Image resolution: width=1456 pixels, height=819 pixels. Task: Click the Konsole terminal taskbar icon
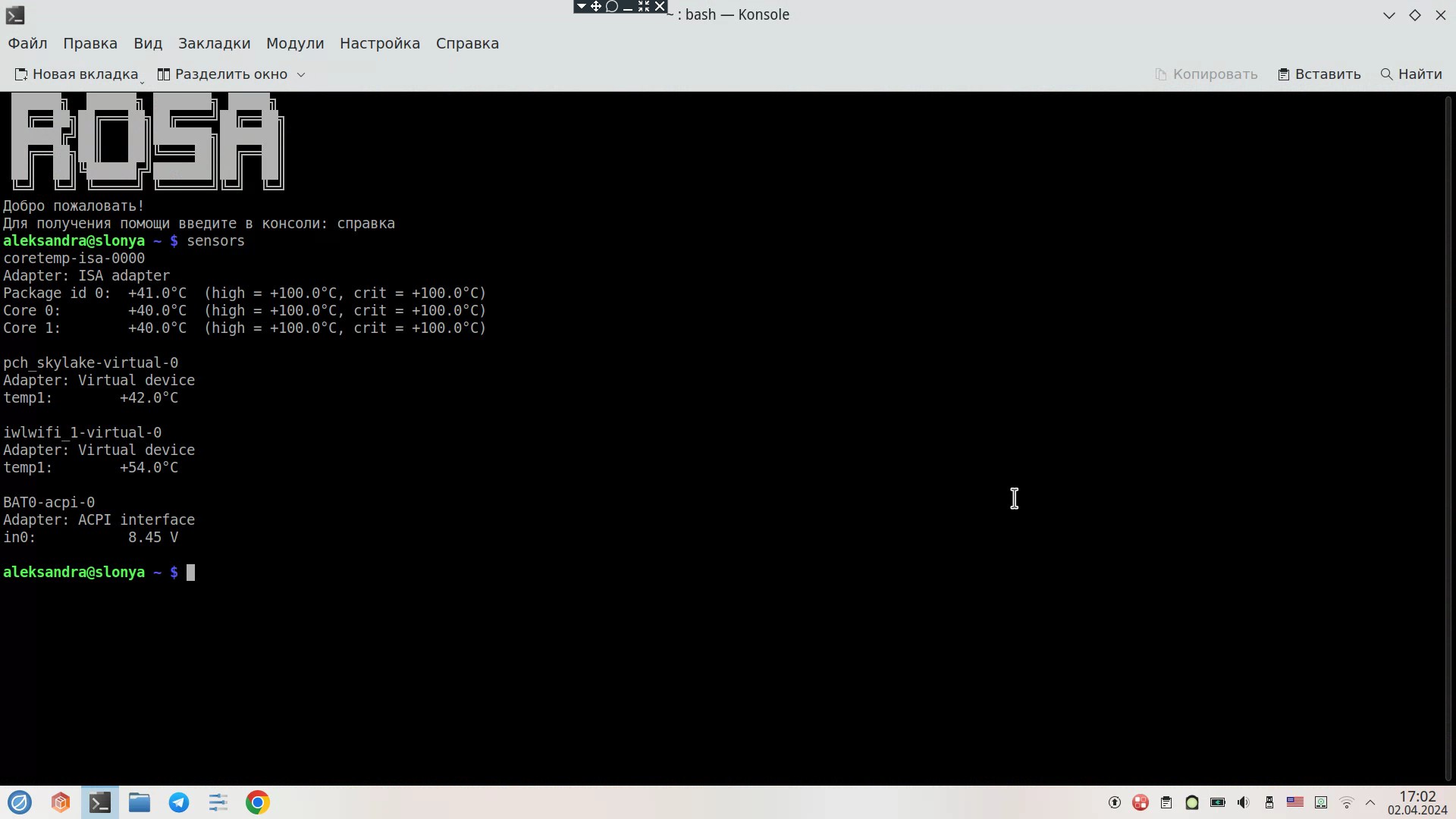click(100, 802)
